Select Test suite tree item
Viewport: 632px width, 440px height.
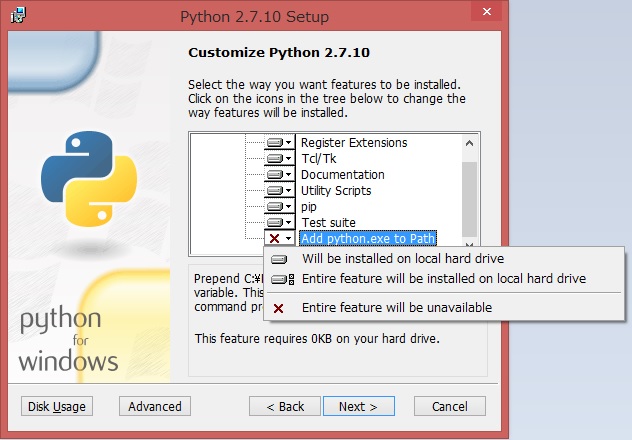(x=328, y=222)
